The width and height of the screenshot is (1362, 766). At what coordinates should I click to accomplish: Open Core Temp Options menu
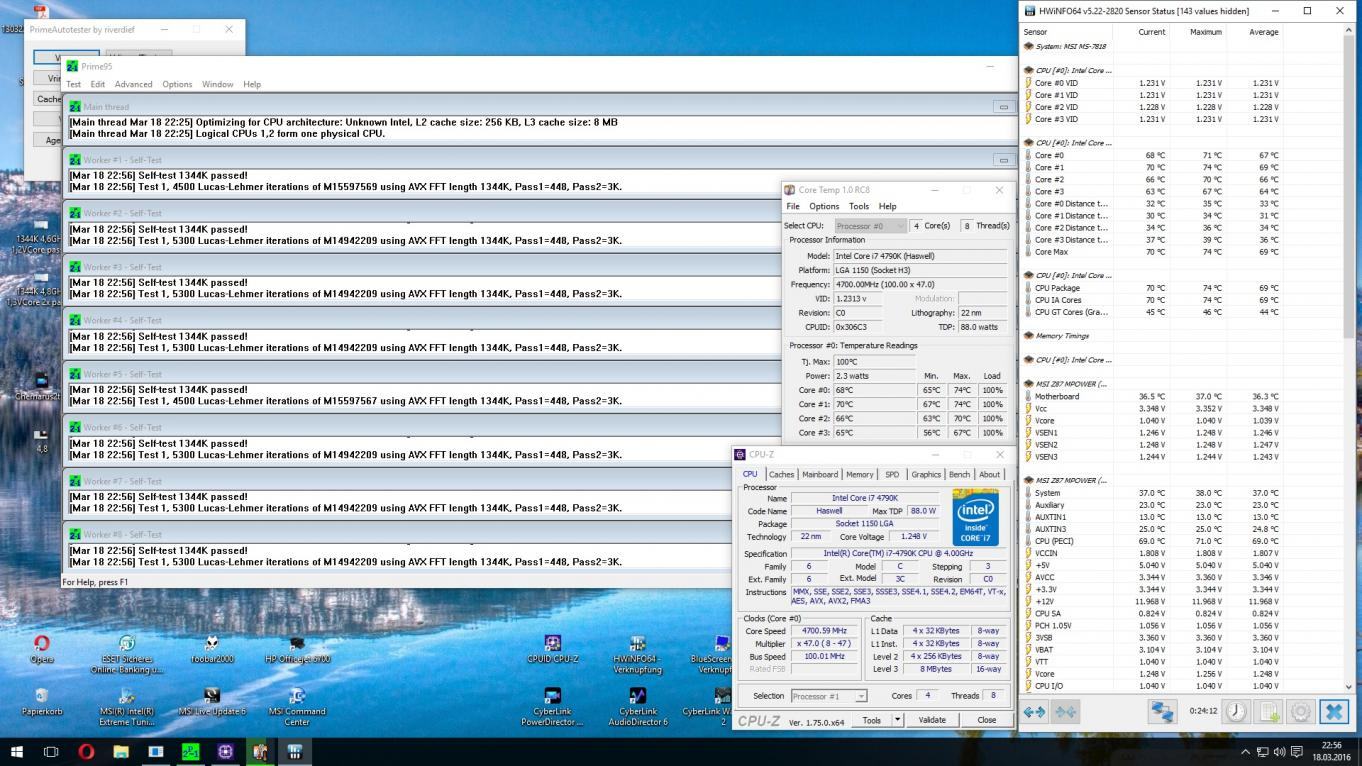pyautogui.click(x=824, y=206)
